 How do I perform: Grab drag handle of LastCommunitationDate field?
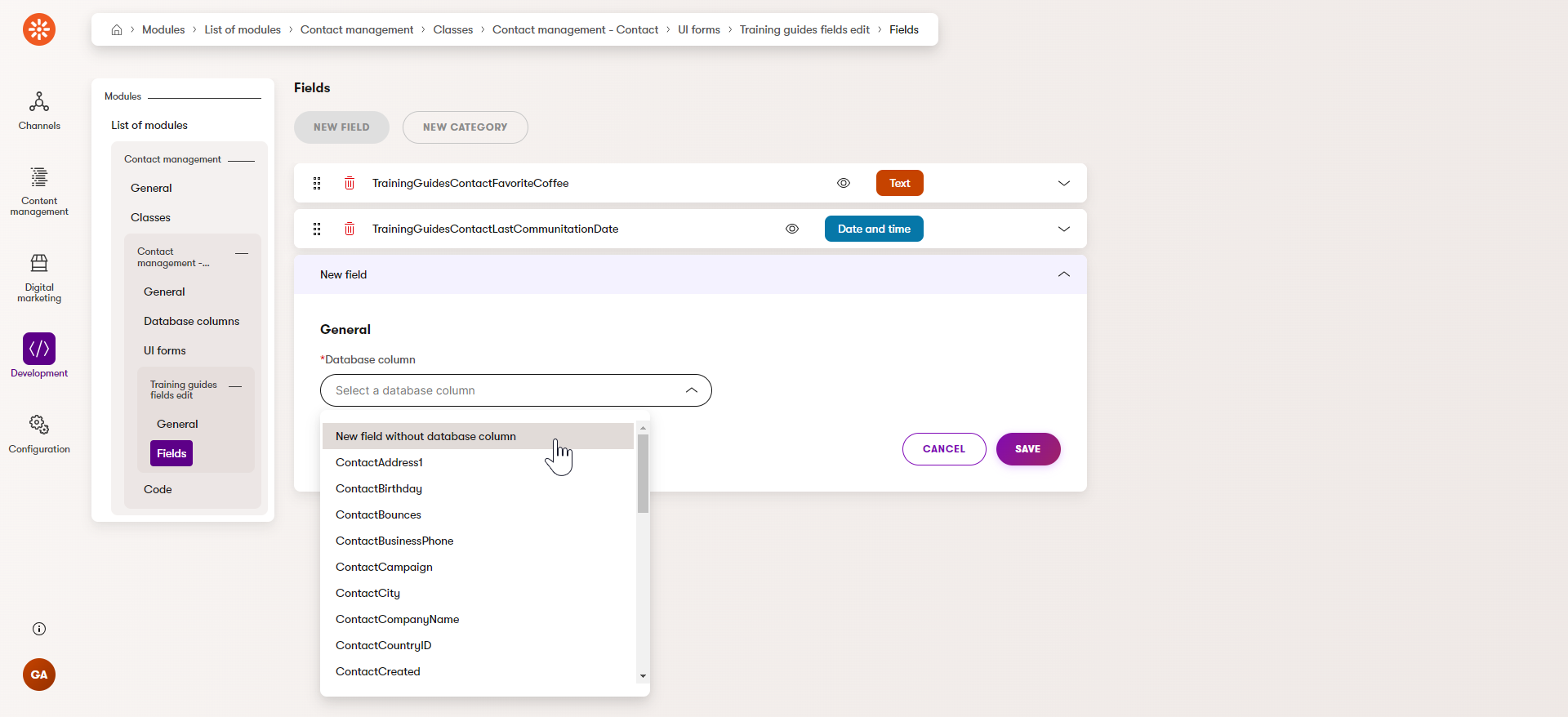pos(317,229)
